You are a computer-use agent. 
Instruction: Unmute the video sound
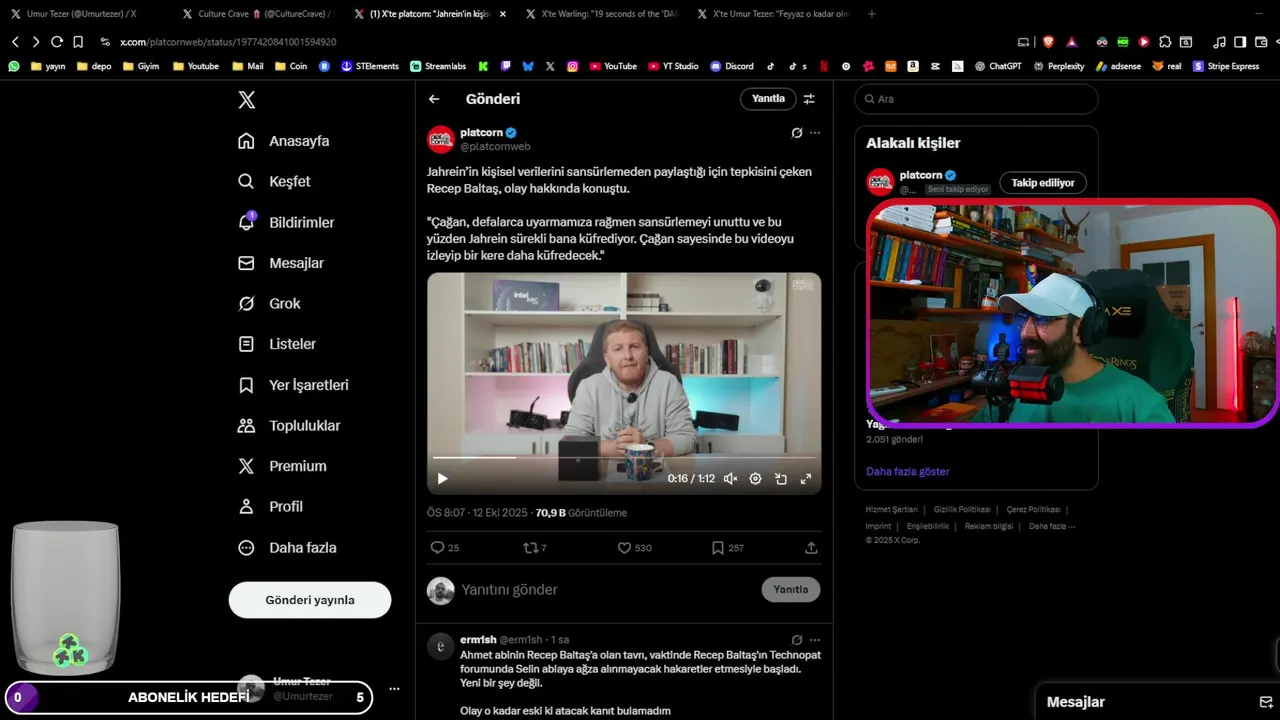tap(730, 479)
